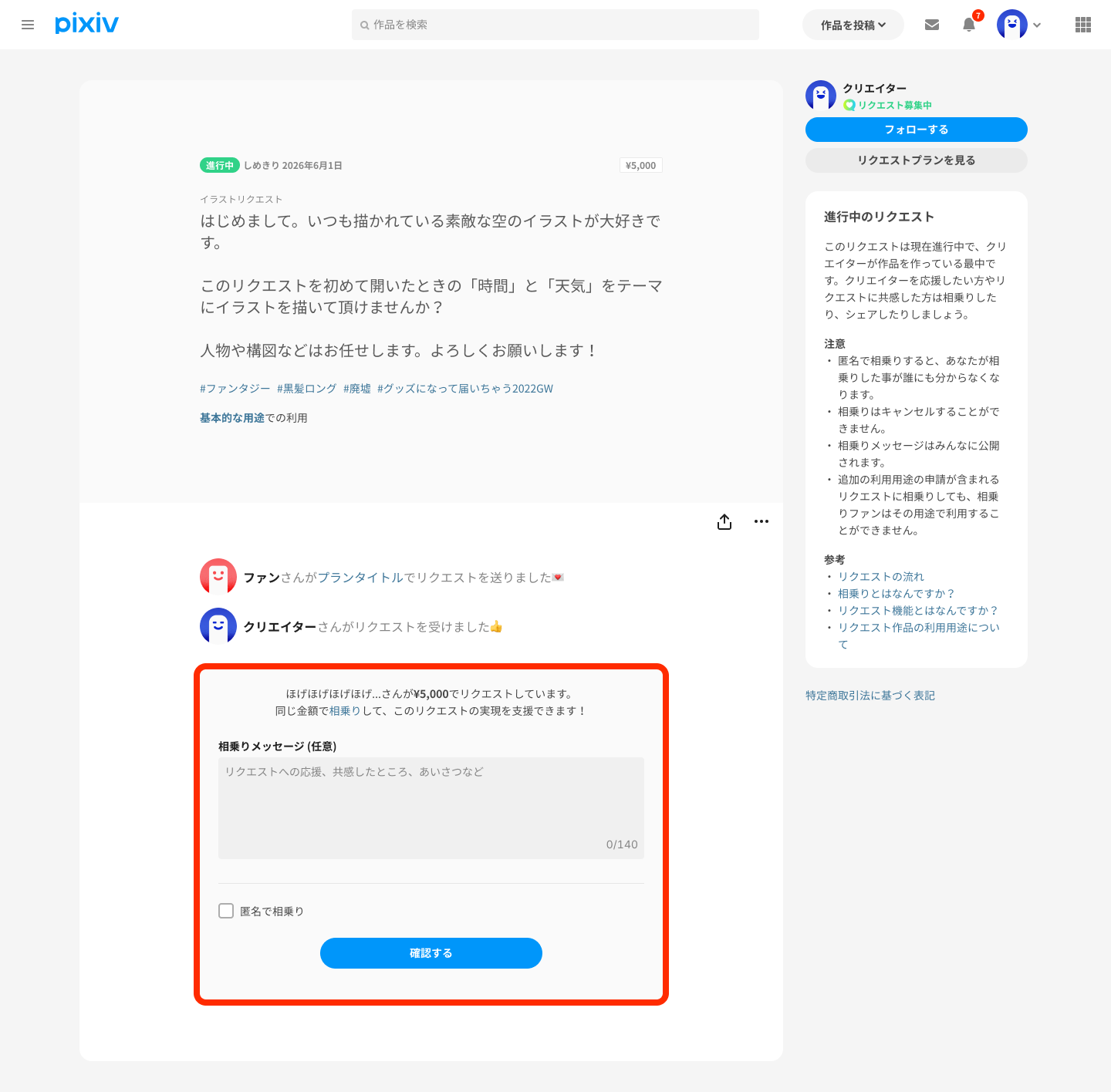Click the ¥5,000 price tag
The height and width of the screenshot is (1092, 1111).
click(641, 165)
